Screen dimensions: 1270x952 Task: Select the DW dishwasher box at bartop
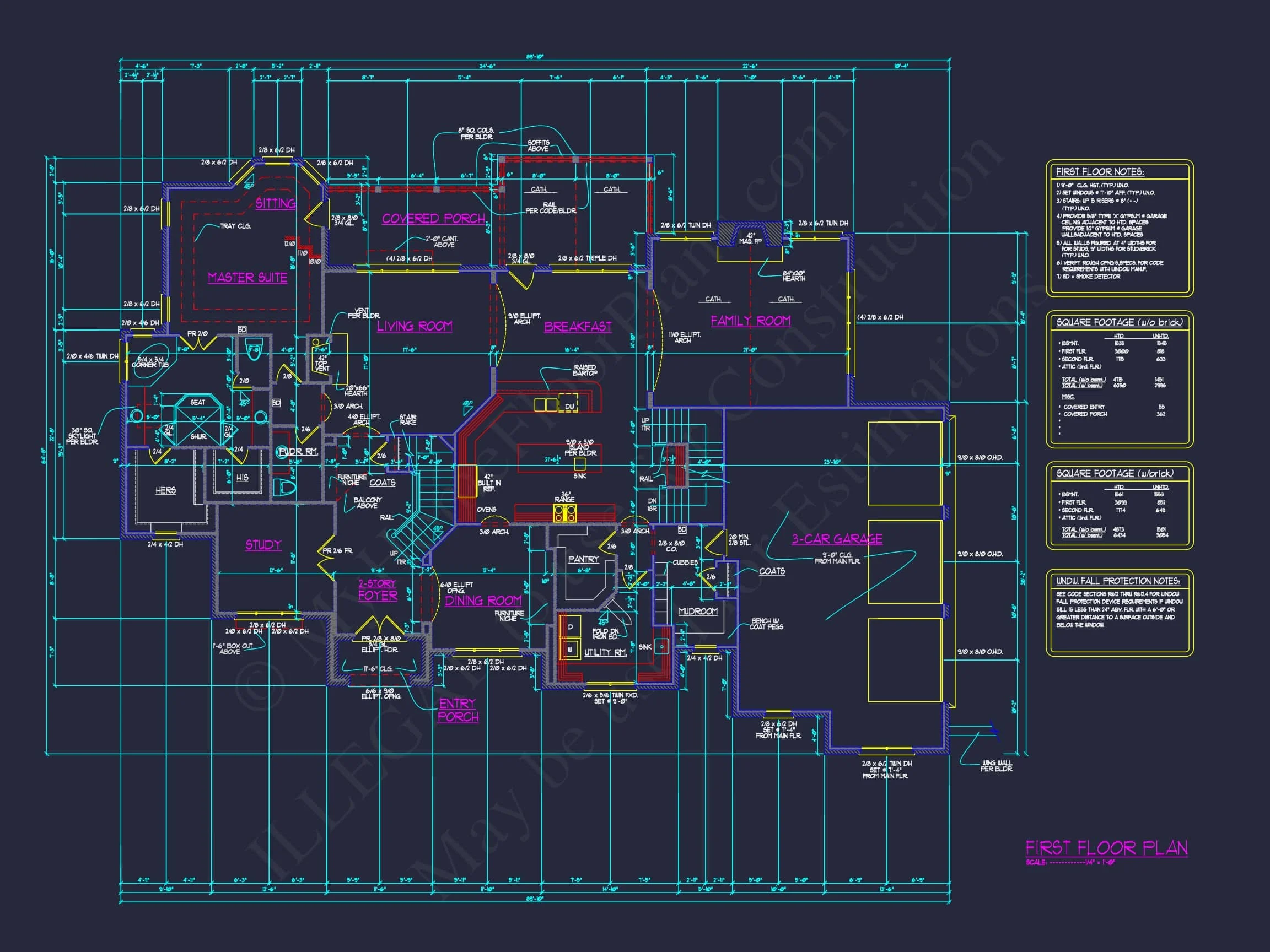click(x=568, y=403)
